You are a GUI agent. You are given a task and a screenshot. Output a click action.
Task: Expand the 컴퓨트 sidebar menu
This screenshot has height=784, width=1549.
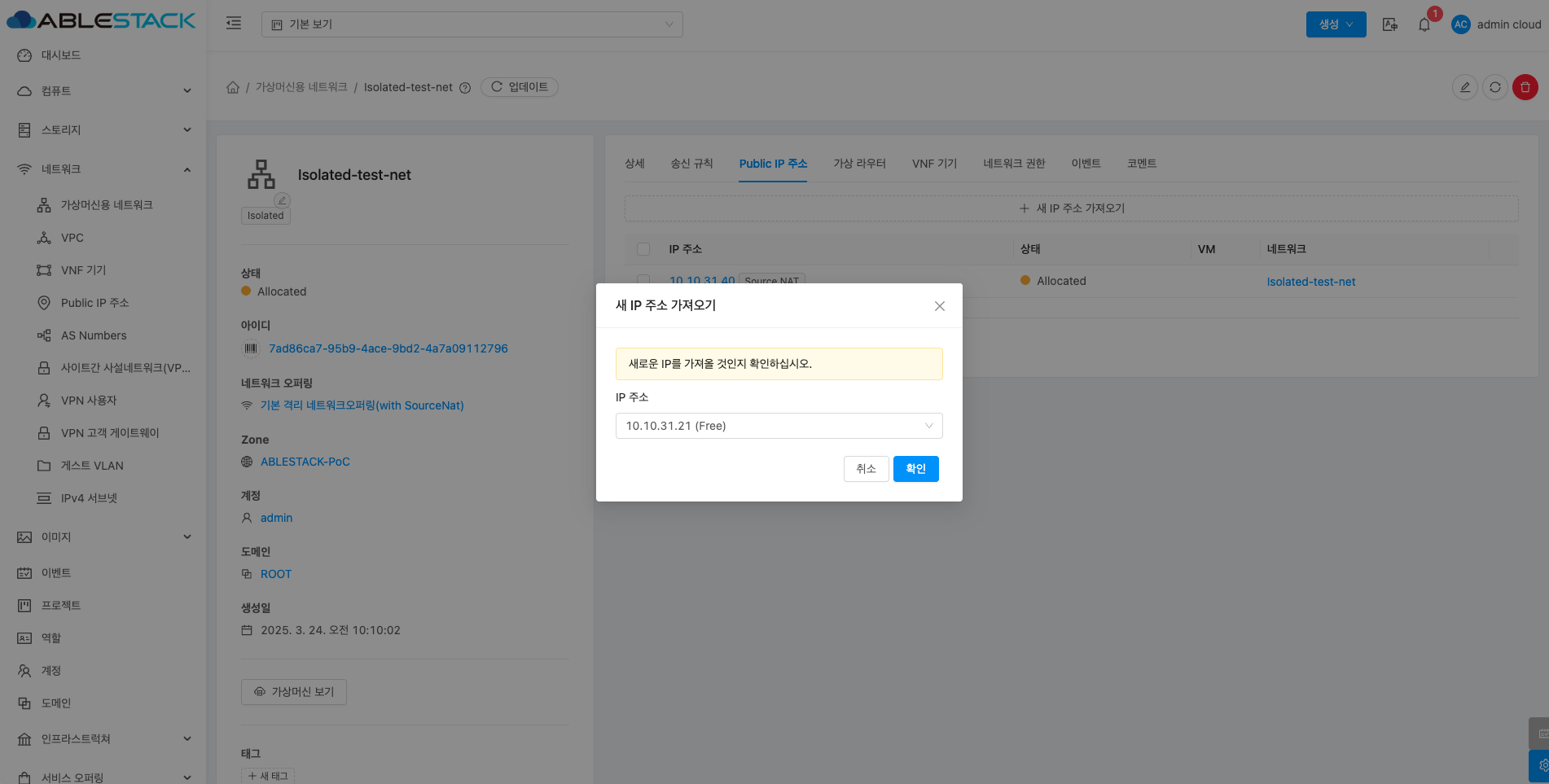click(104, 90)
